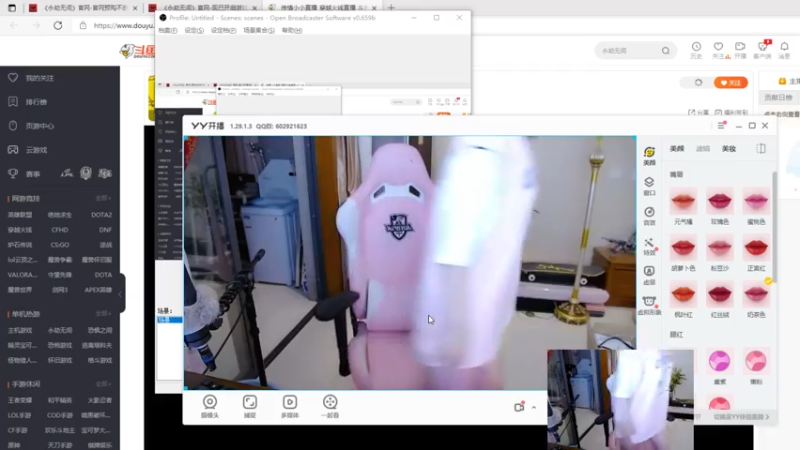This screenshot has height=450, width=800.
Task: Select the 奶茶色 lip color
Action: [756, 294]
